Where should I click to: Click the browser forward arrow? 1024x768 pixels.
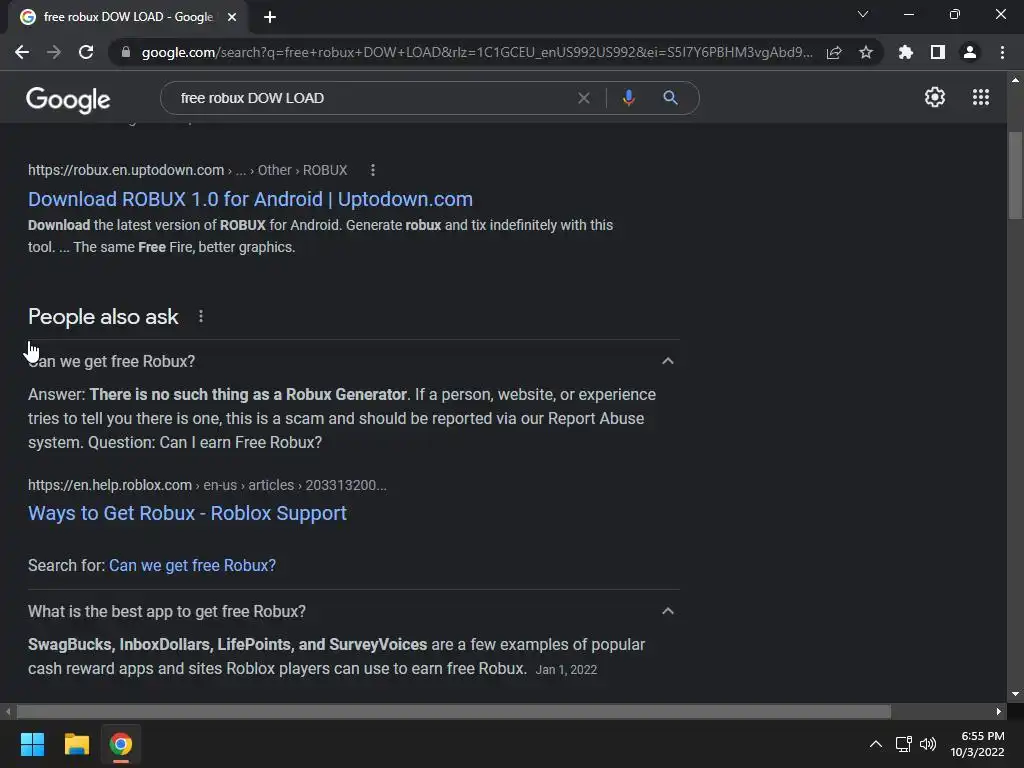click(x=54, y=52)
